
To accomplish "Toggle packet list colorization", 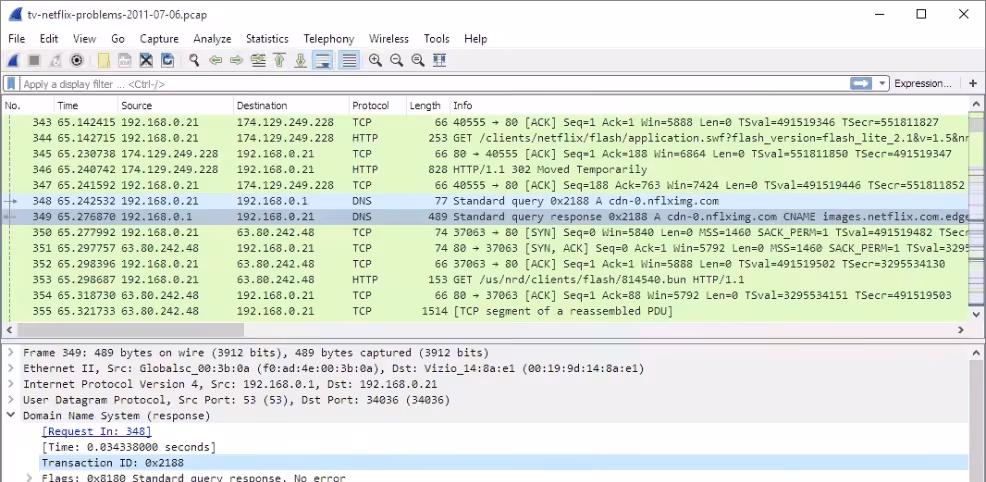I will pyautogui.click(x=349, y=60).
